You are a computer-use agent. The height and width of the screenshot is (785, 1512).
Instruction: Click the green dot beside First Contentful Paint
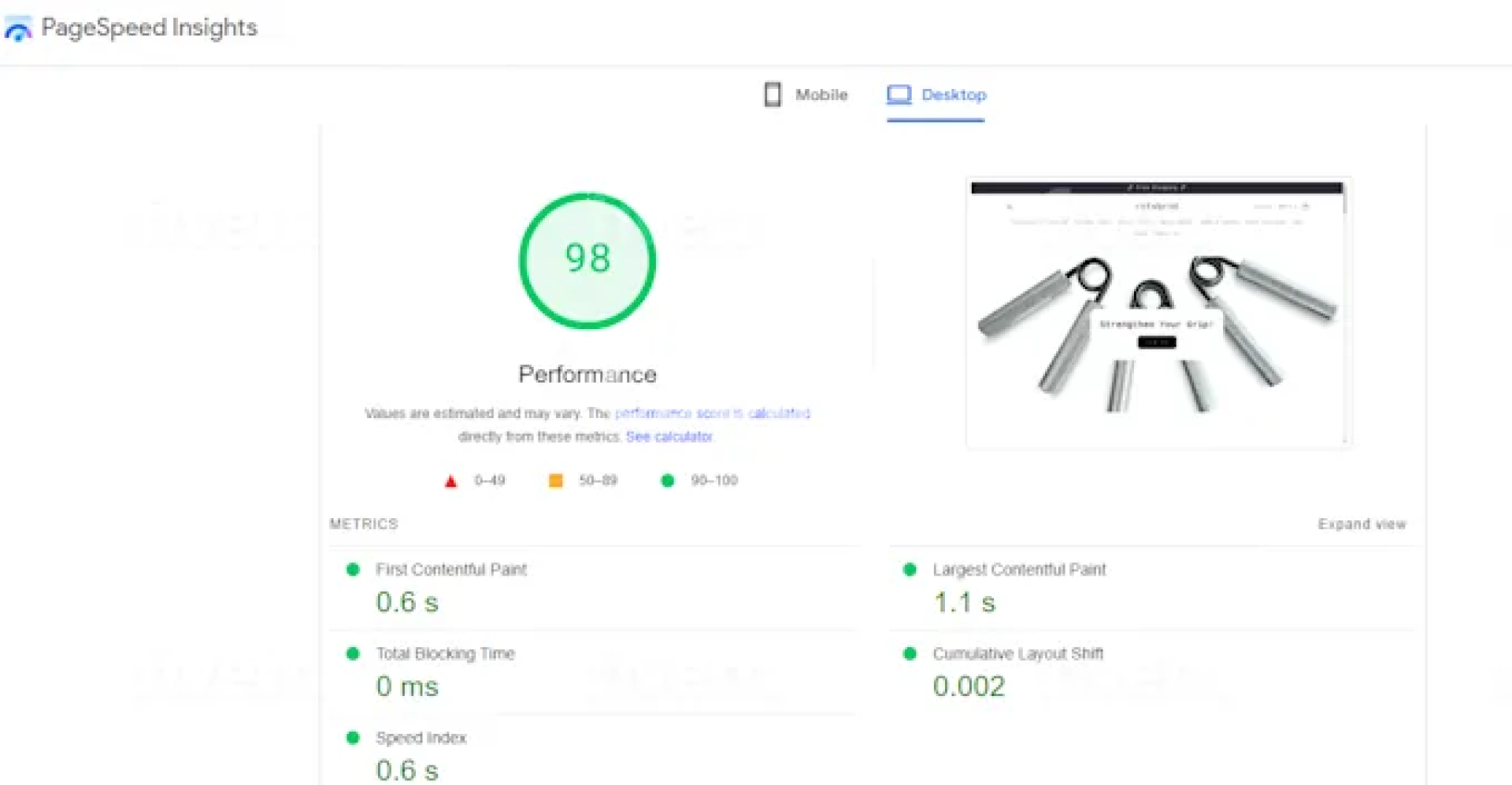(x=353, y=569)
